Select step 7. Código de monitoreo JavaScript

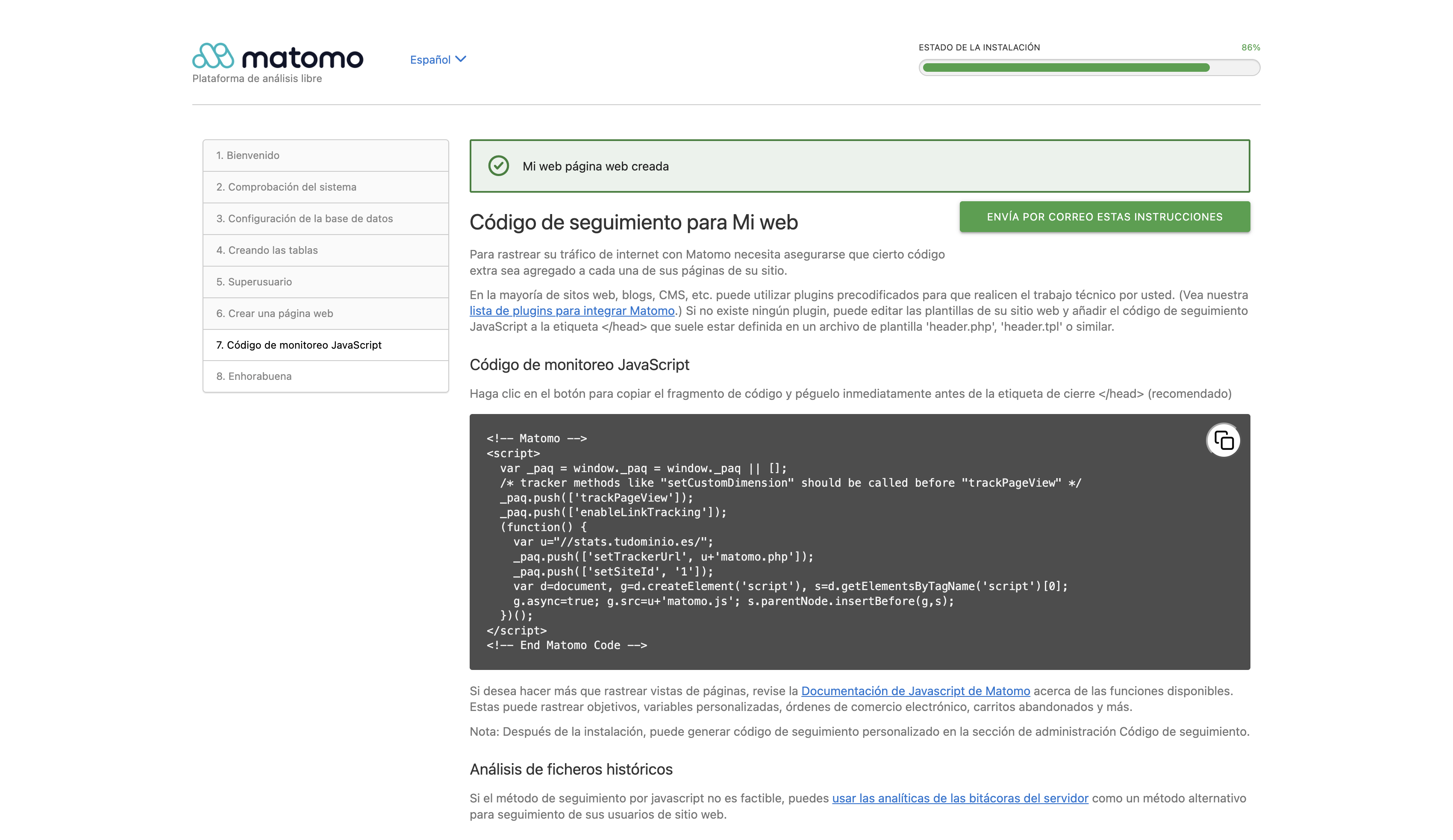pyautogui.click(x=326, y=345)
